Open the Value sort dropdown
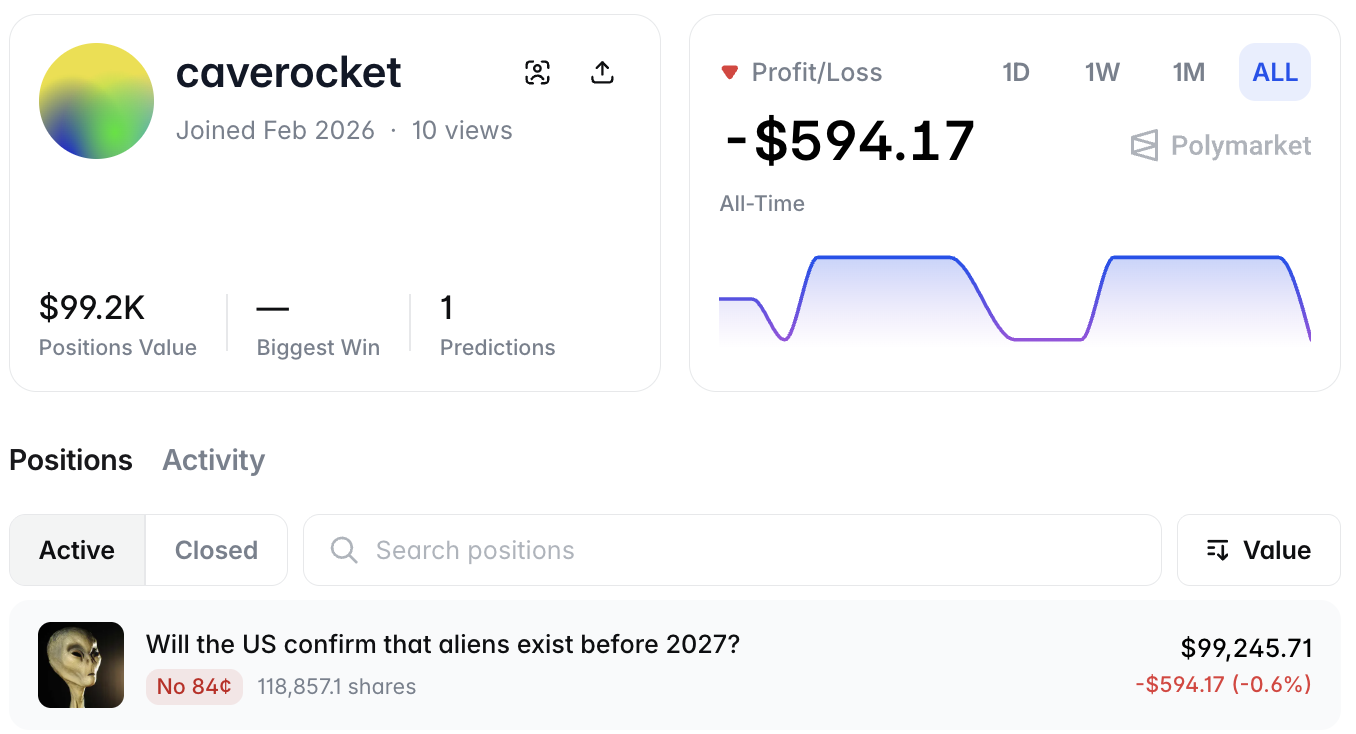1356x734 pixels. (1258, 550)
